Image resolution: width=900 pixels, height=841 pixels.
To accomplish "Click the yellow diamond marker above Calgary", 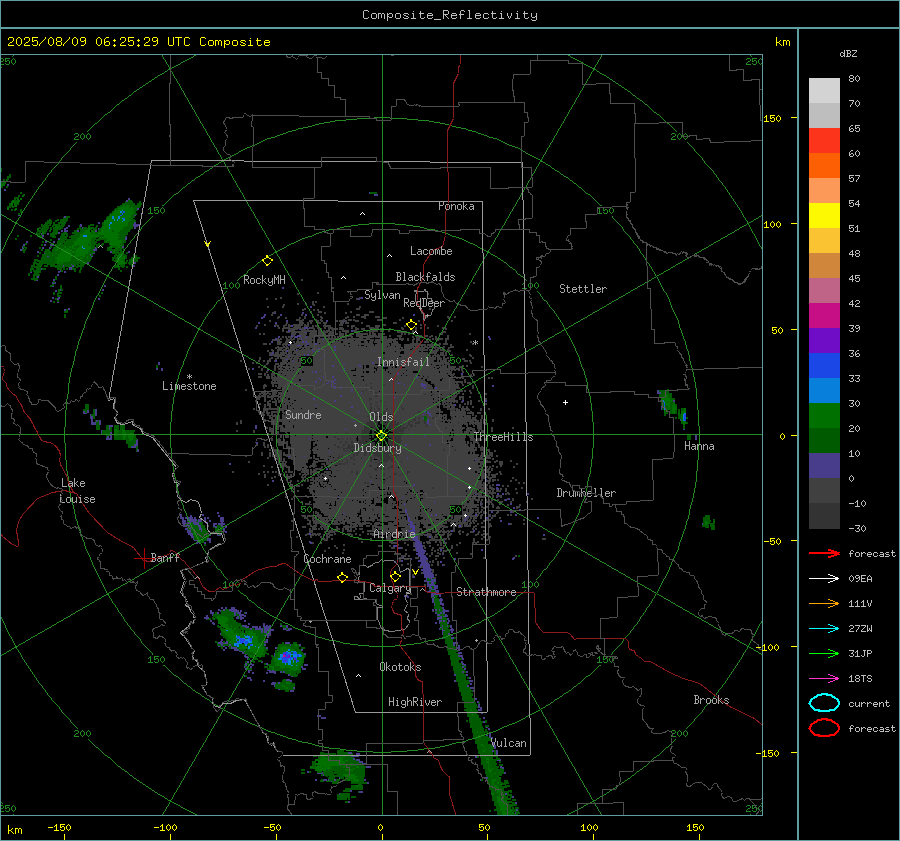I will tap(395, 576).
